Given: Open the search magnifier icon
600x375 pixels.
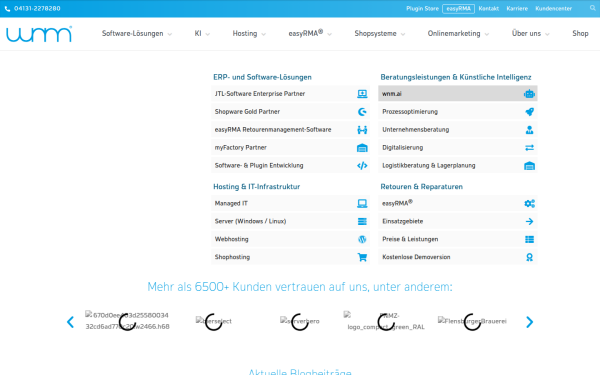Looking at the screenshot, I should tap(592, 8).
